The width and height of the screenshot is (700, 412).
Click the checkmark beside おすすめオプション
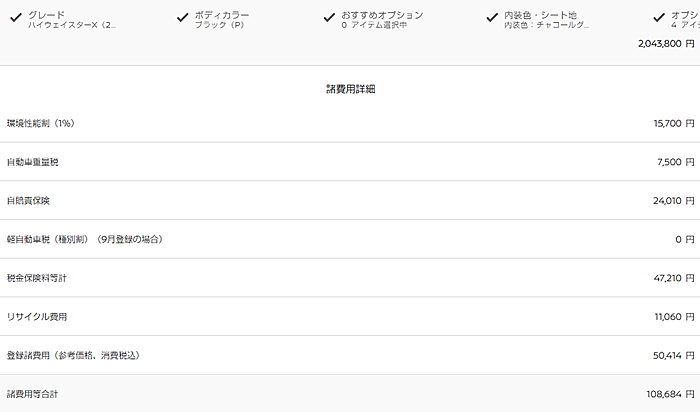pyautogui.click(x=329, y=17)
